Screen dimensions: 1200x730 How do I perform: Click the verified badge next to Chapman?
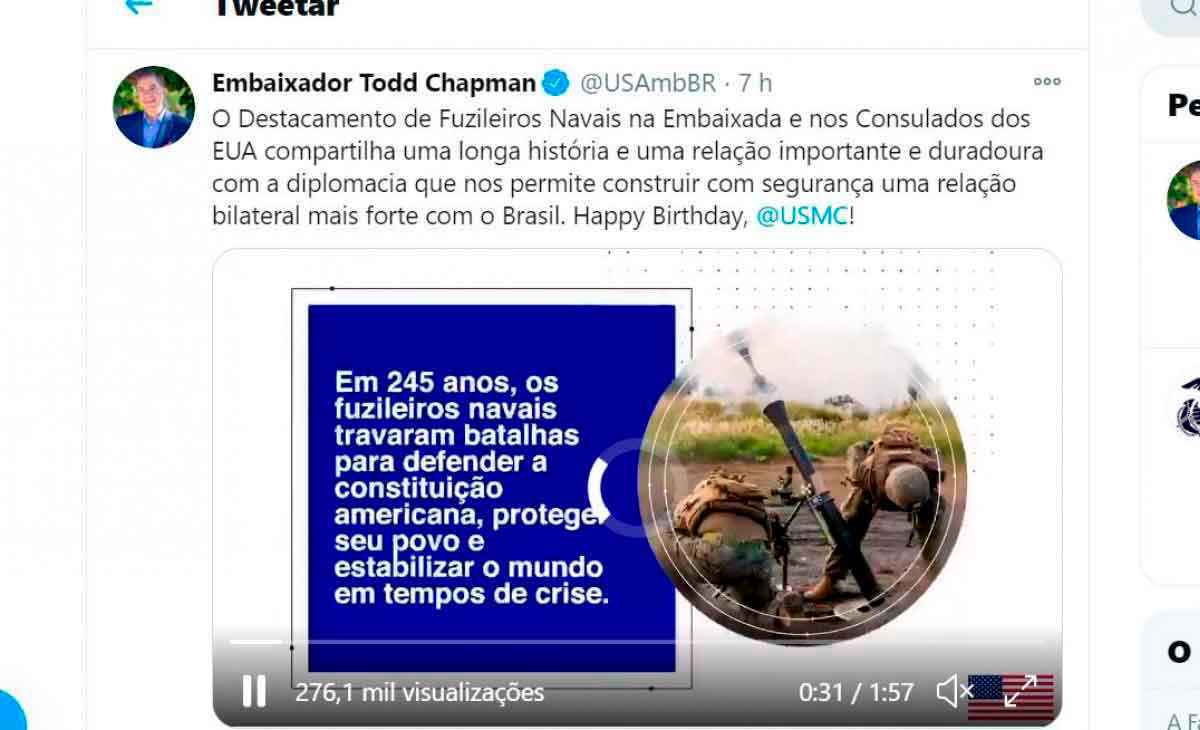coord(555,82)
